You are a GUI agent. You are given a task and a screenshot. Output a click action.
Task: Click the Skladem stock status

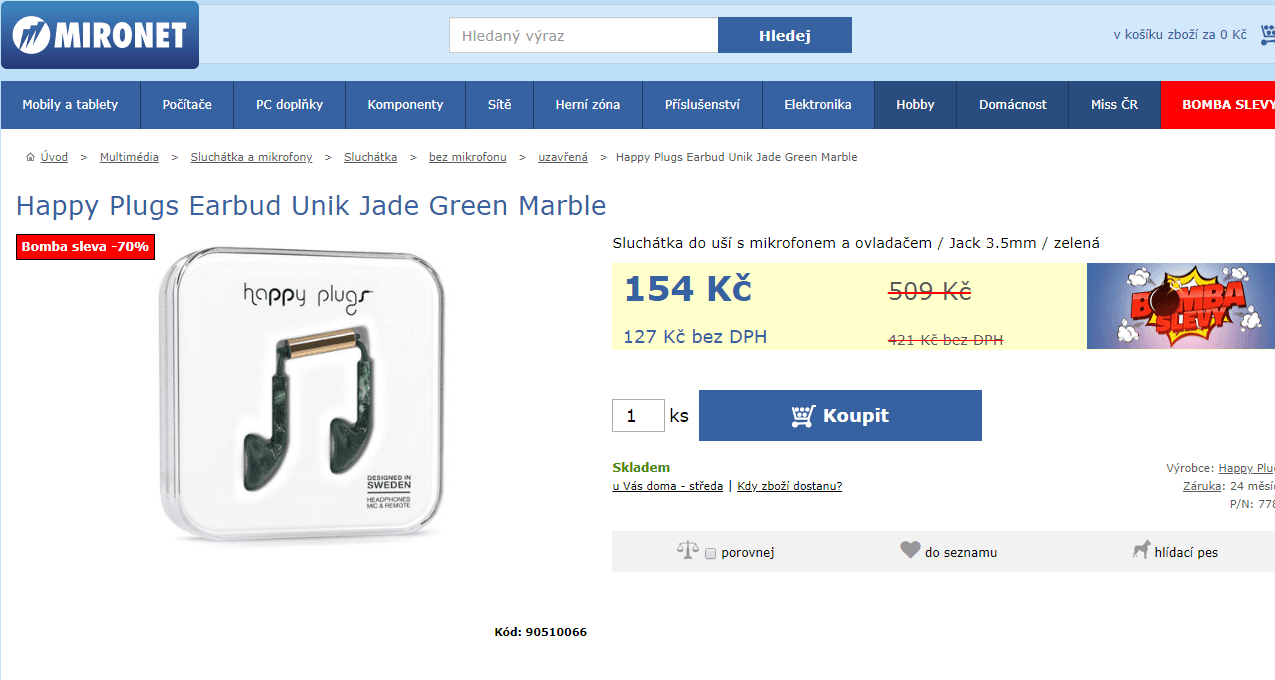click(641, 467)
